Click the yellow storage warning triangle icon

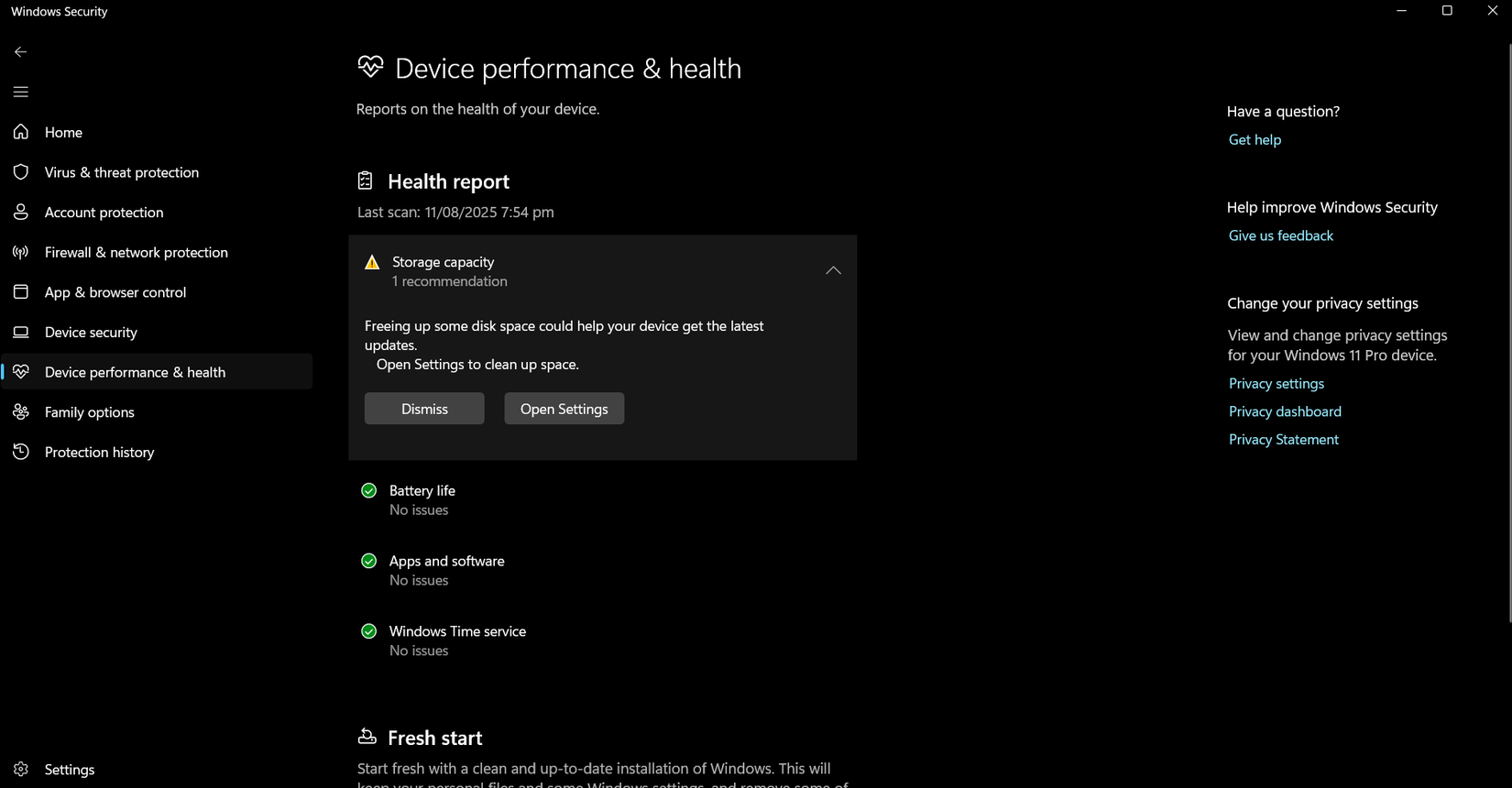click(372, 262)
